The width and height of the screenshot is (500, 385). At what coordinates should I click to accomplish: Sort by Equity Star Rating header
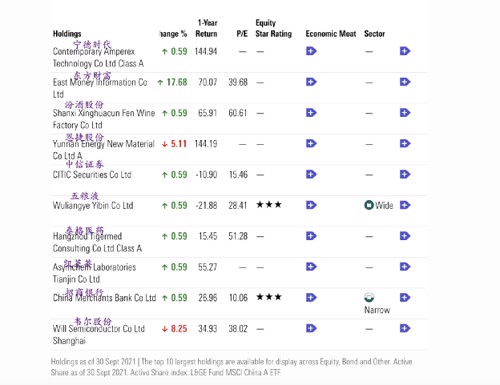pyautogui.click(x=273, y=28)
